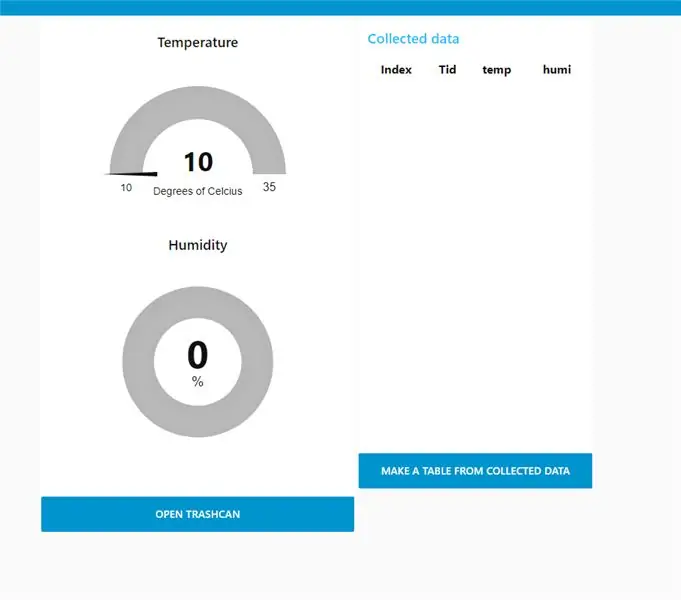This screenshot has width=681, height=600.
Task: Click the humidity value 0 reading
Action: 198,355
